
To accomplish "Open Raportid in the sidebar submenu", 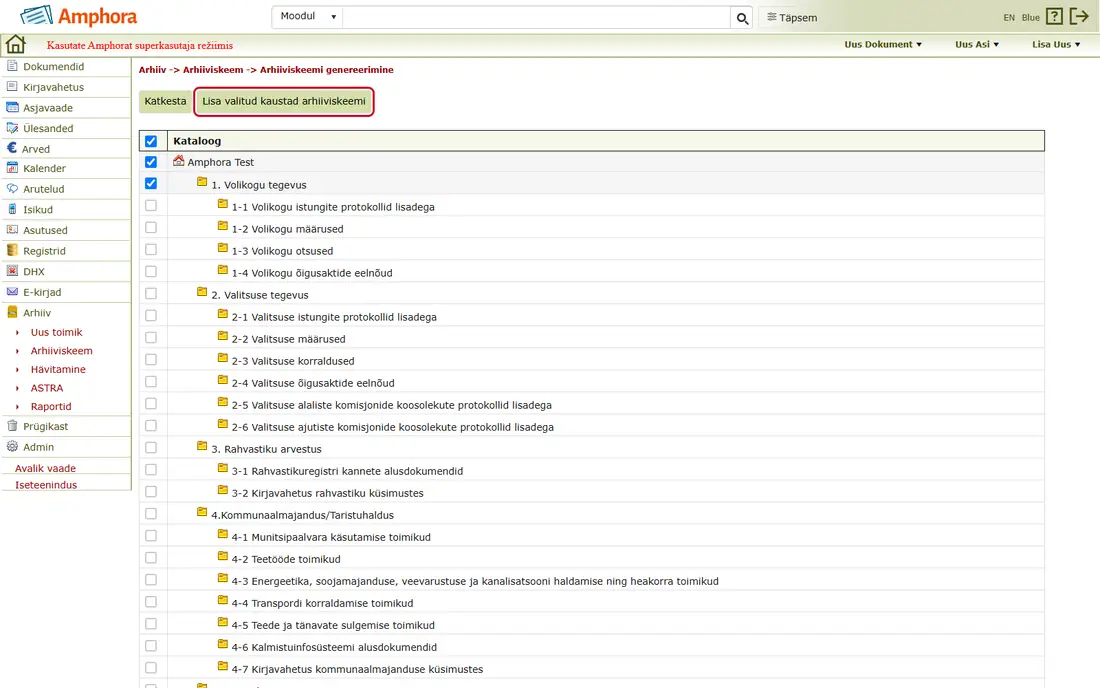I will pos(51,407).
